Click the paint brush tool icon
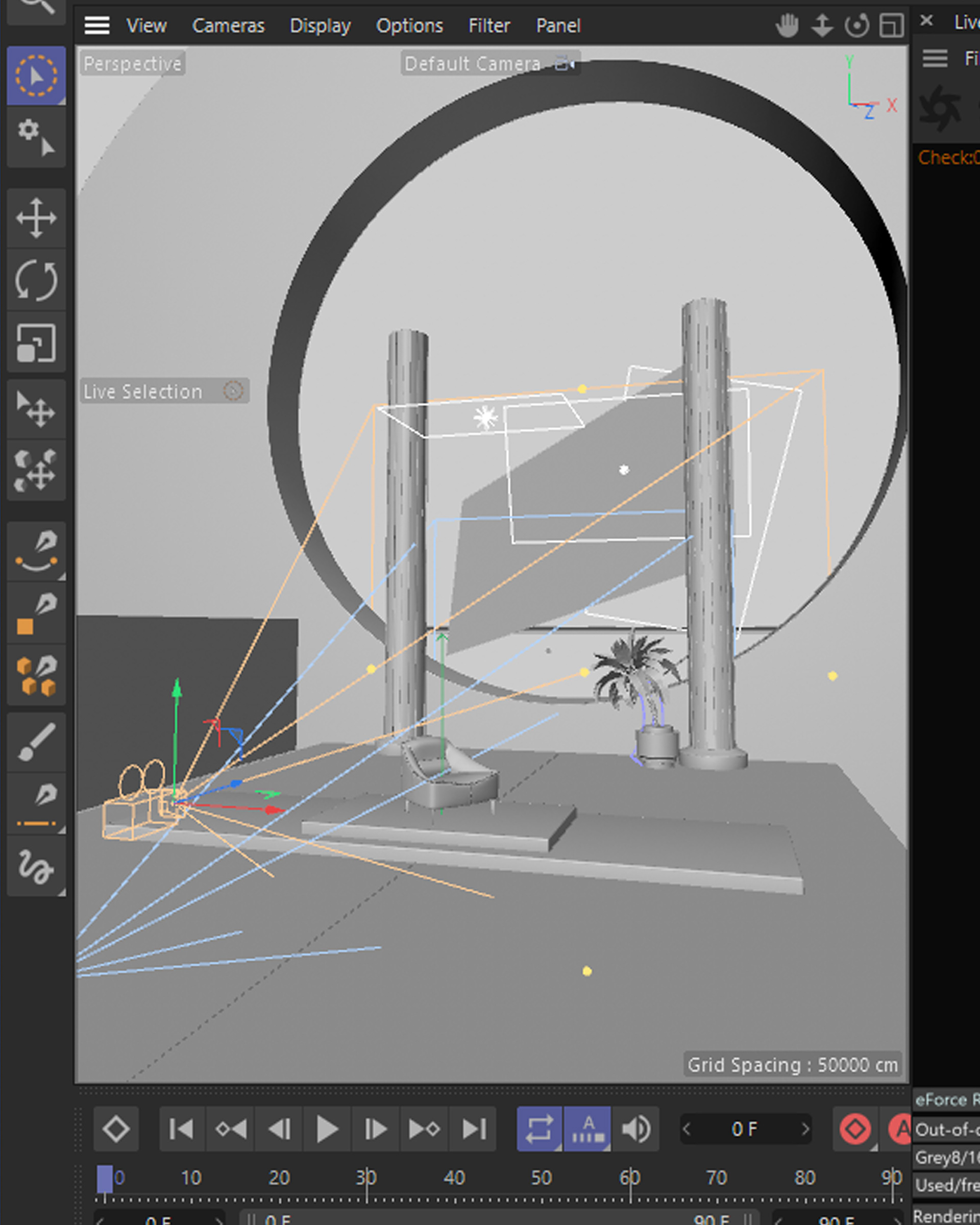Screen dimensions: 980x1225 (36, 742)
